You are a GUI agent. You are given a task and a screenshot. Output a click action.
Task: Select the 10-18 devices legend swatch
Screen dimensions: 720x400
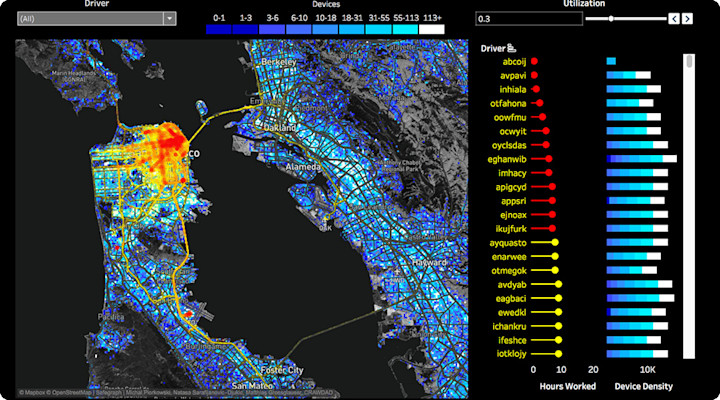(325, 29)
